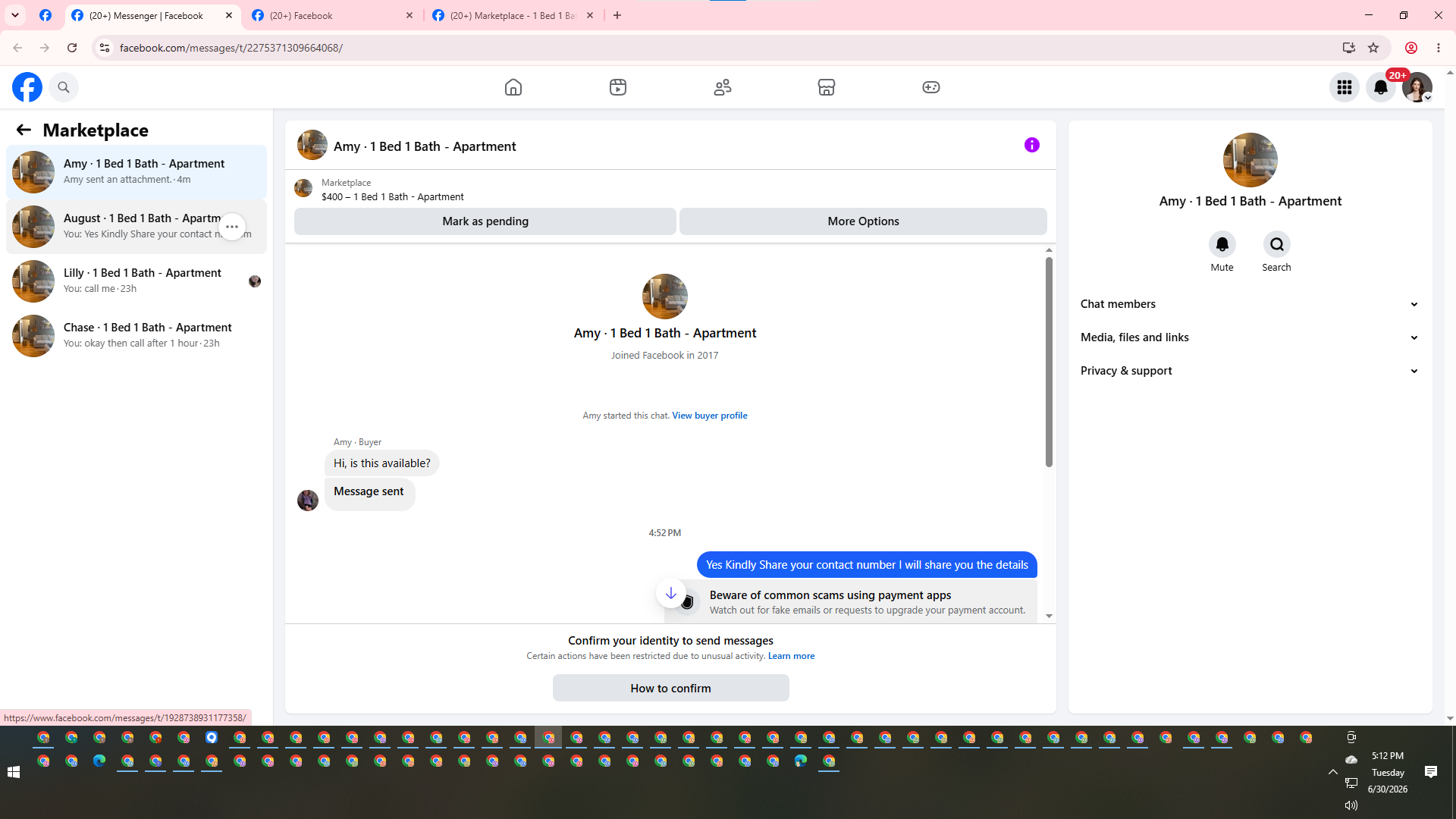Open the Friends icon in top navigation
This screenshot has height=819, width=1456.
pyautogui.click(x=723, y=87)
